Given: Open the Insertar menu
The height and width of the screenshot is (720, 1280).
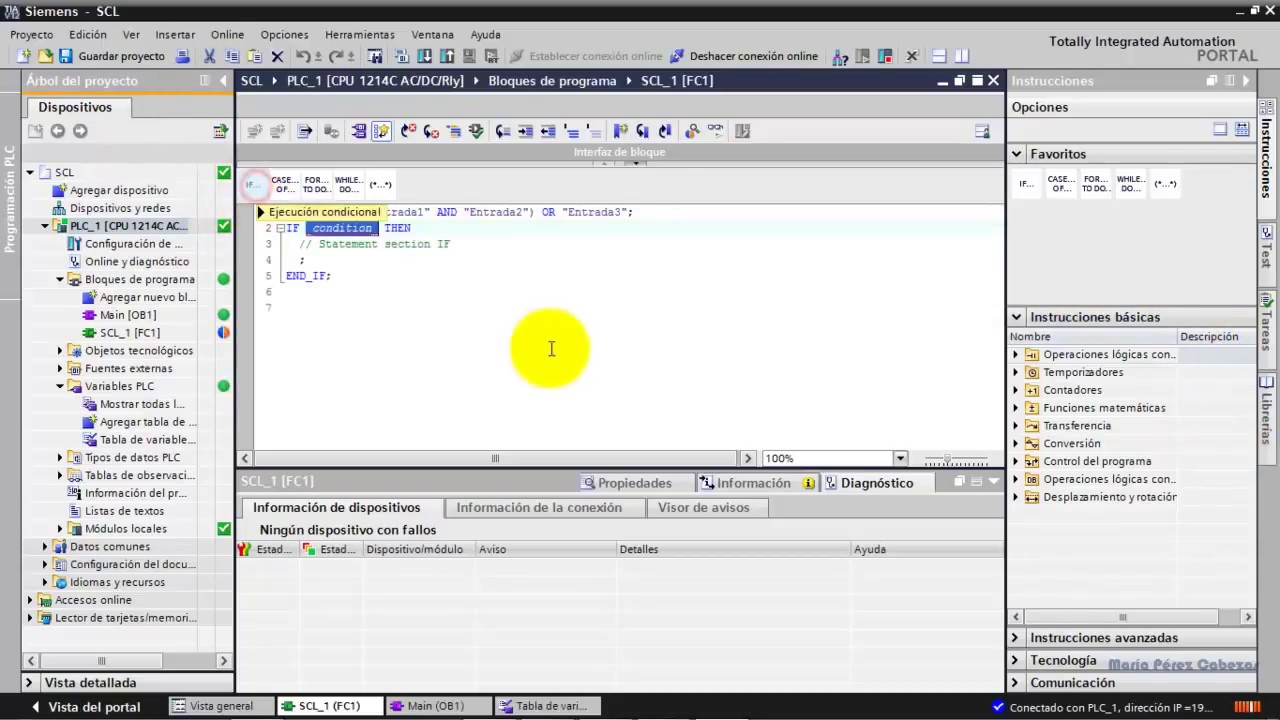Looking at the screenshot, I should pyautogui.click(x=175, y=34).
